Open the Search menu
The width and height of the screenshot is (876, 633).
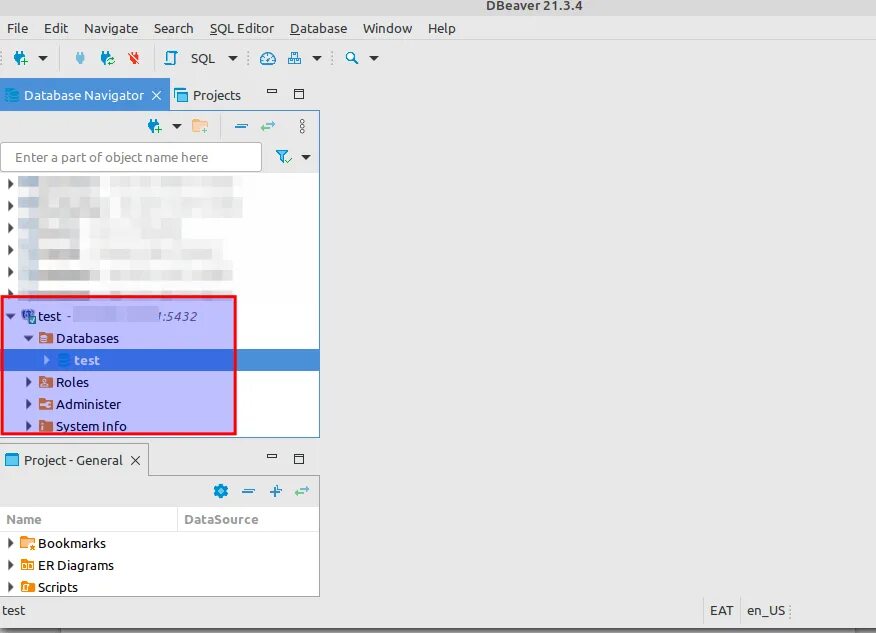tap(174, 28)
